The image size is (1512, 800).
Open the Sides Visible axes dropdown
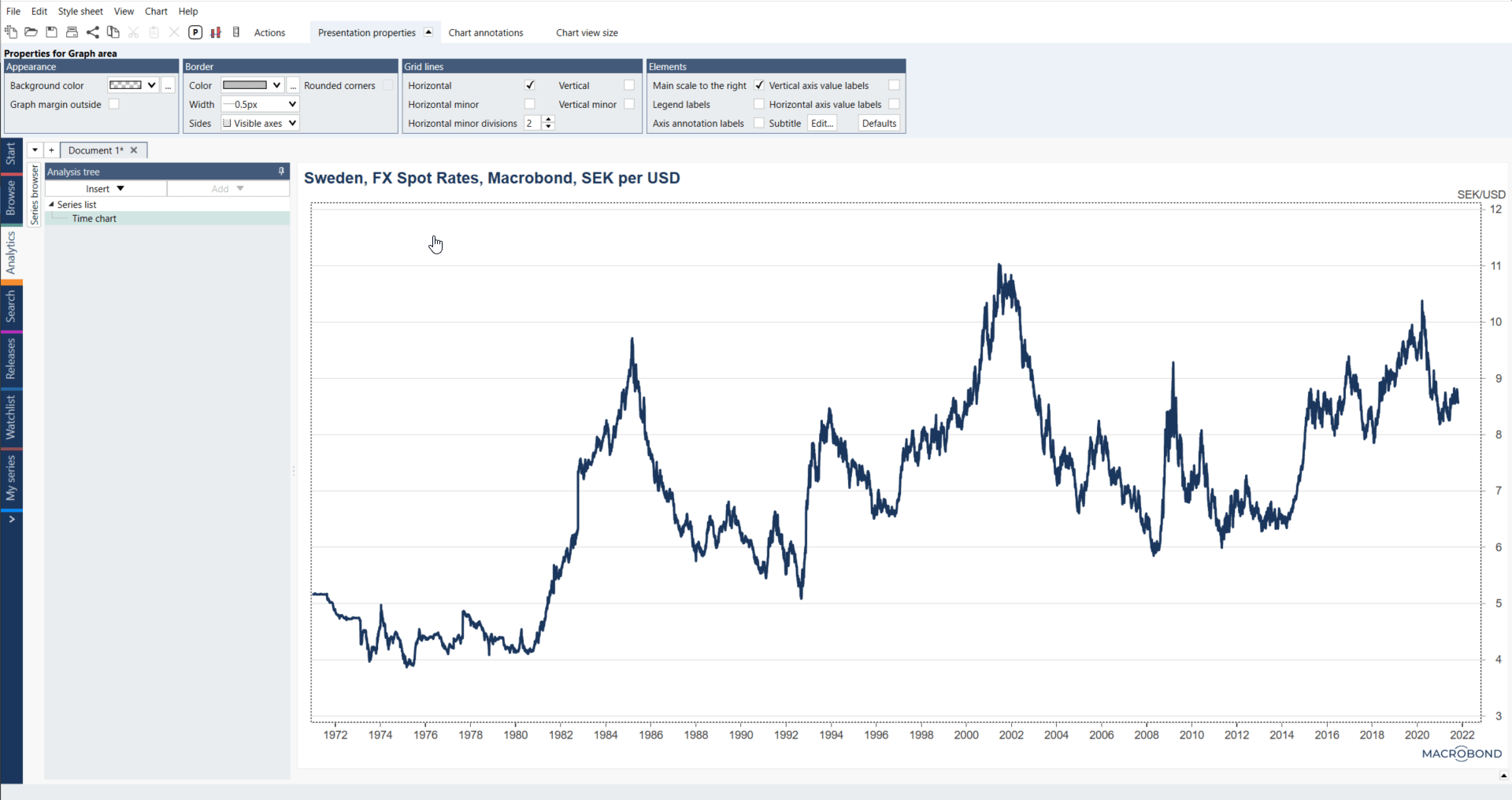click(260, 123)
